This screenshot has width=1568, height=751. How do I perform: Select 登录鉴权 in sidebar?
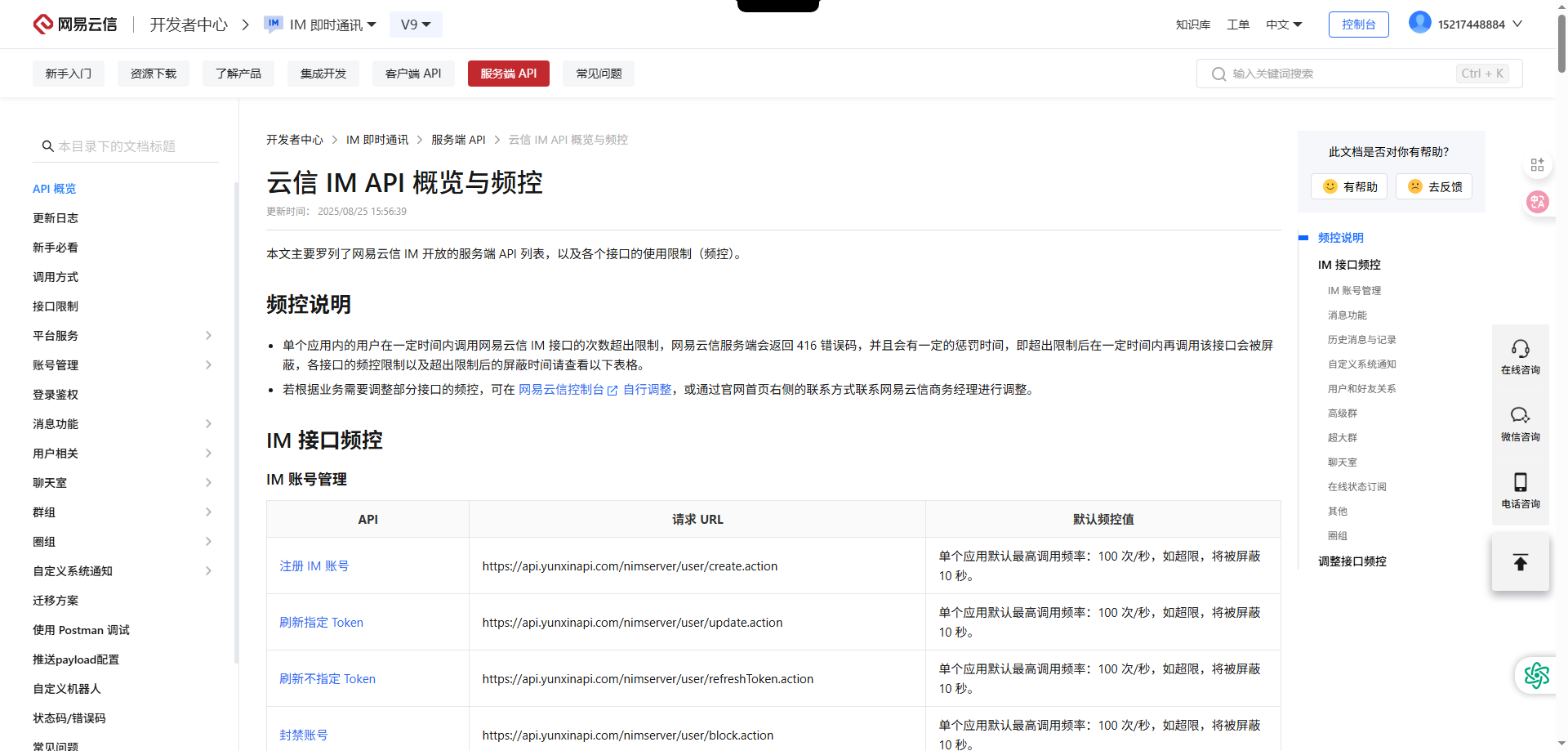click(56, 395)
